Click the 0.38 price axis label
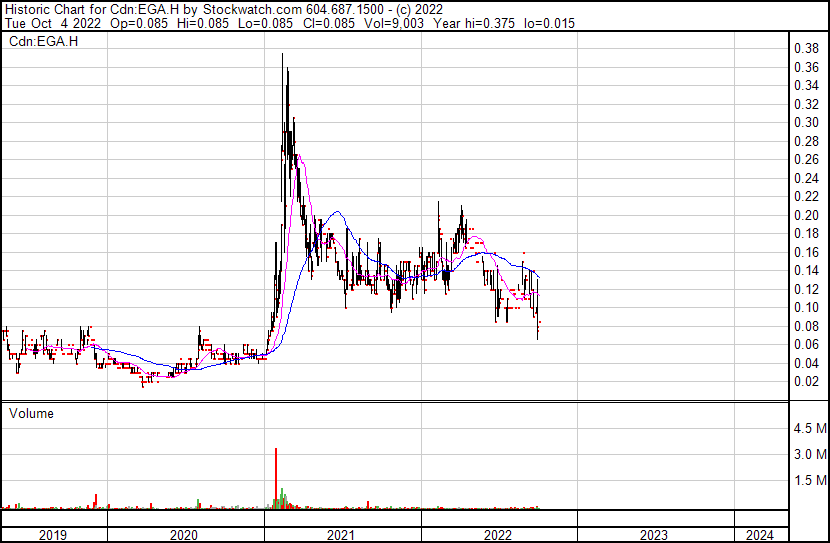830x543 pixels. [x=806, y=48]
